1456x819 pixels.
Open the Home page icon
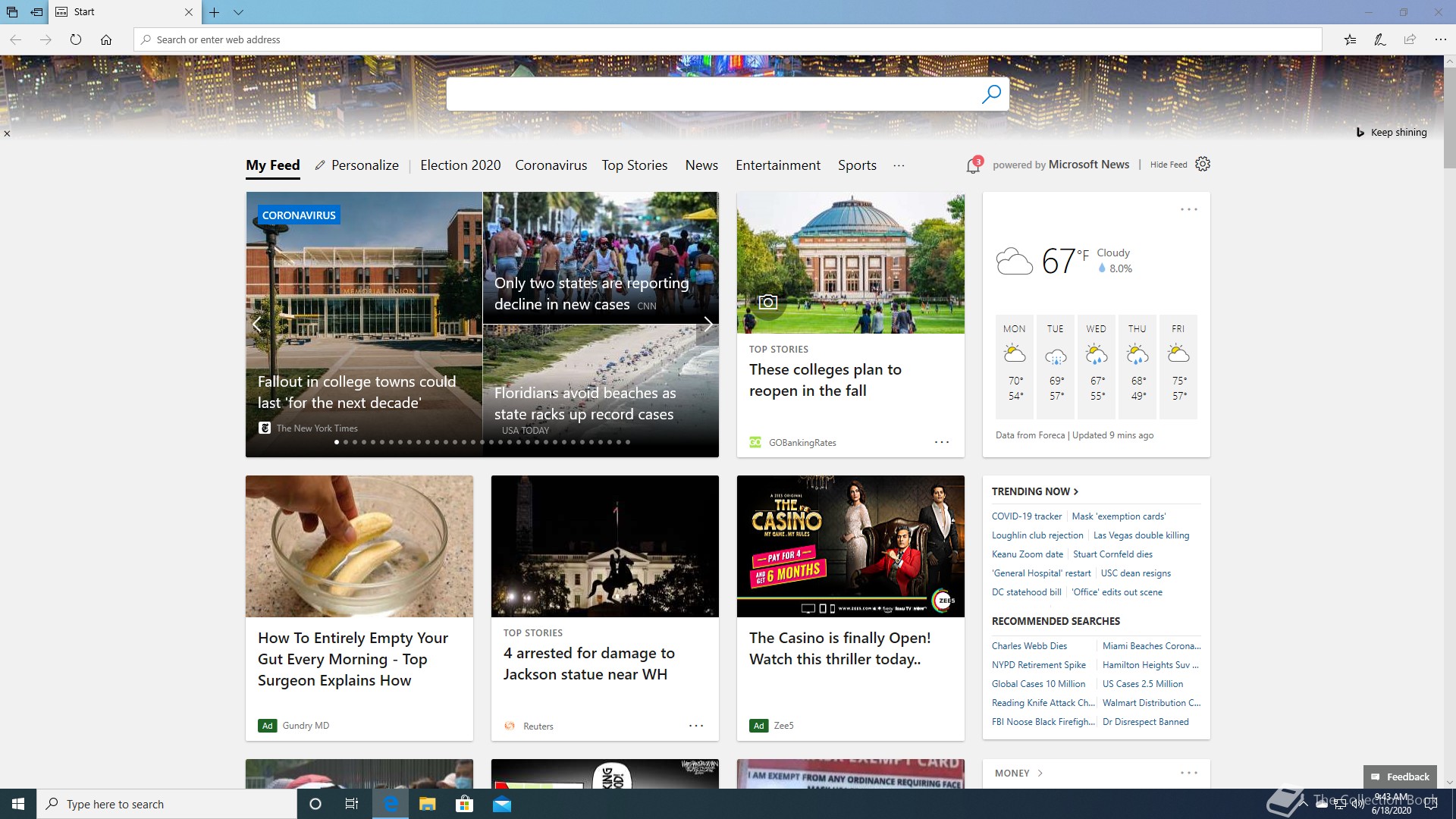coord(106,39)
